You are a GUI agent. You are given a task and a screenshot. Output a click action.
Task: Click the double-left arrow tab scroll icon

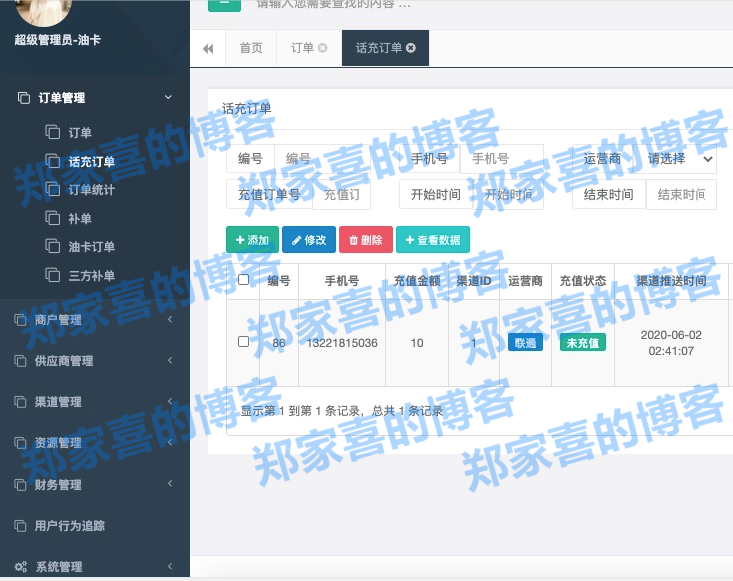208,49
